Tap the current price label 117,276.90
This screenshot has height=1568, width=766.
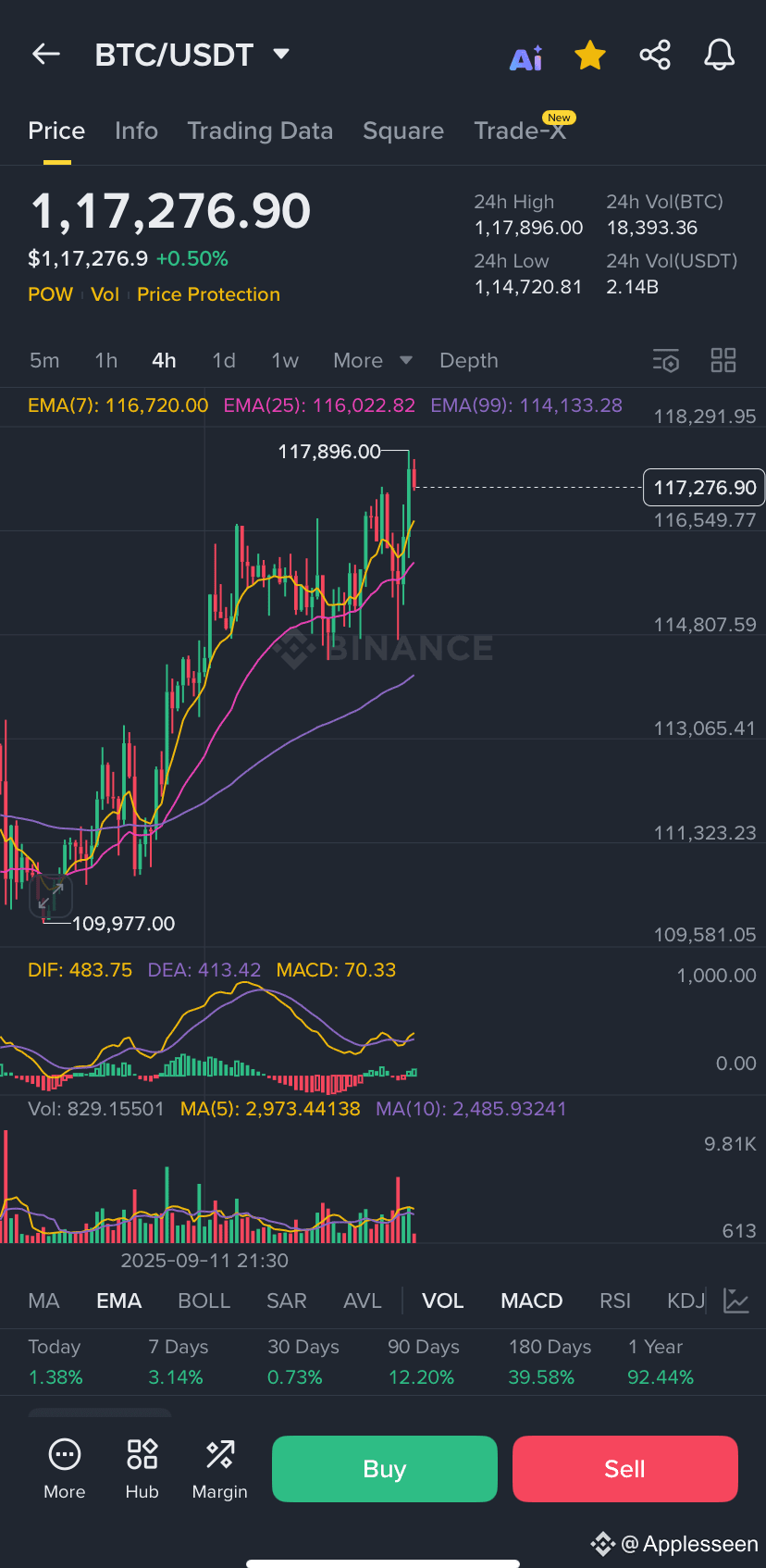(704, 488)
